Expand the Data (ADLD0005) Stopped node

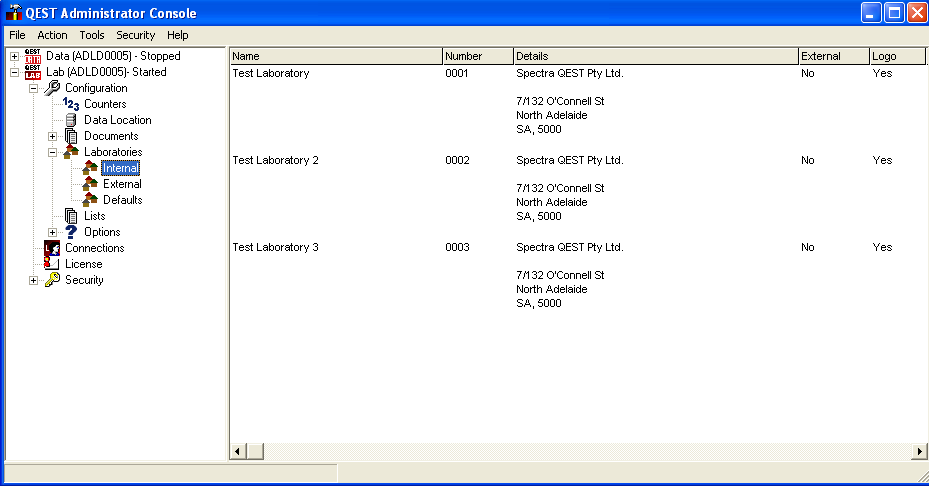tap(14, 56)
